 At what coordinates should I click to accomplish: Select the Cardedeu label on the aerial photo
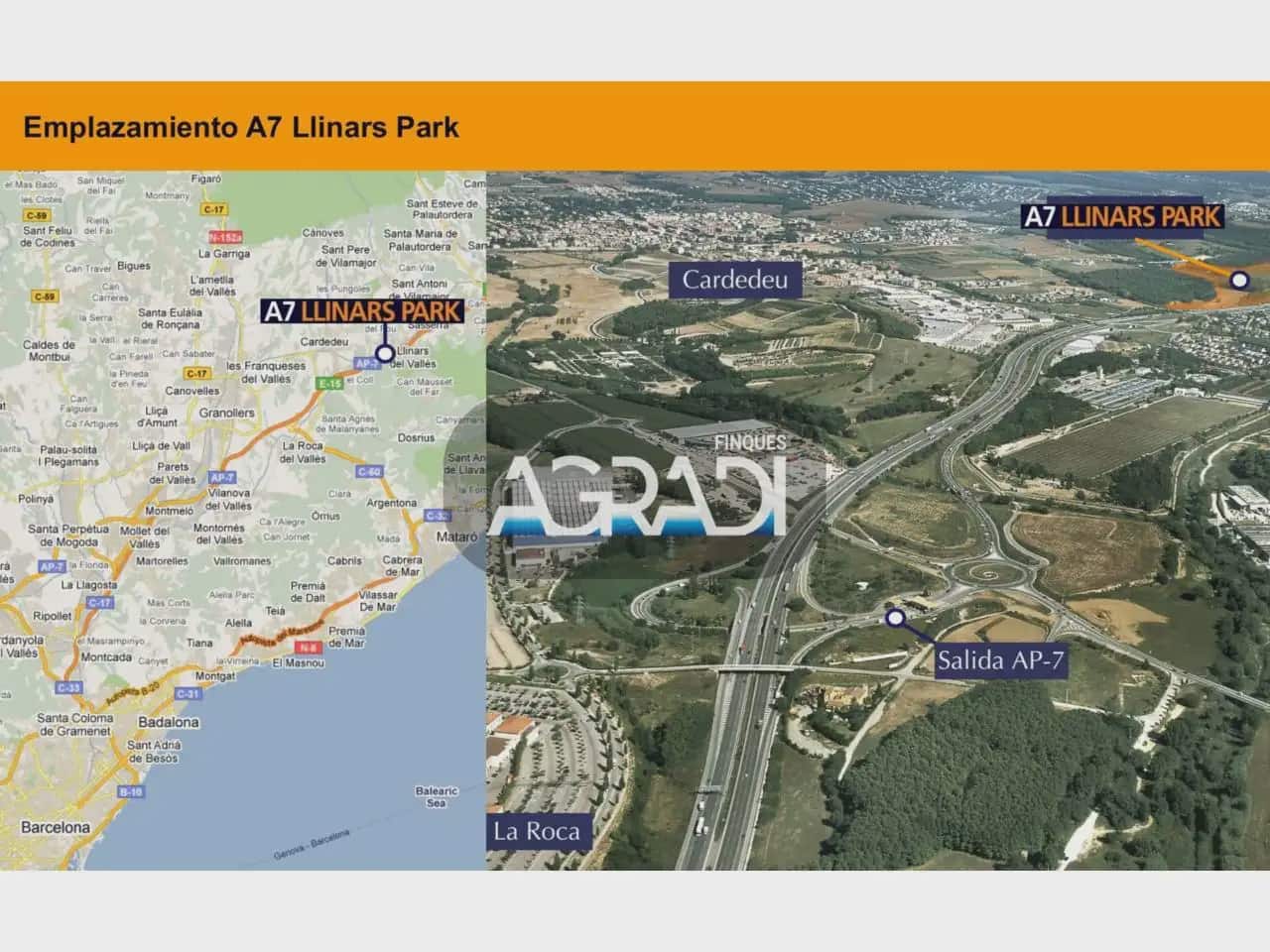coord(735,280)
